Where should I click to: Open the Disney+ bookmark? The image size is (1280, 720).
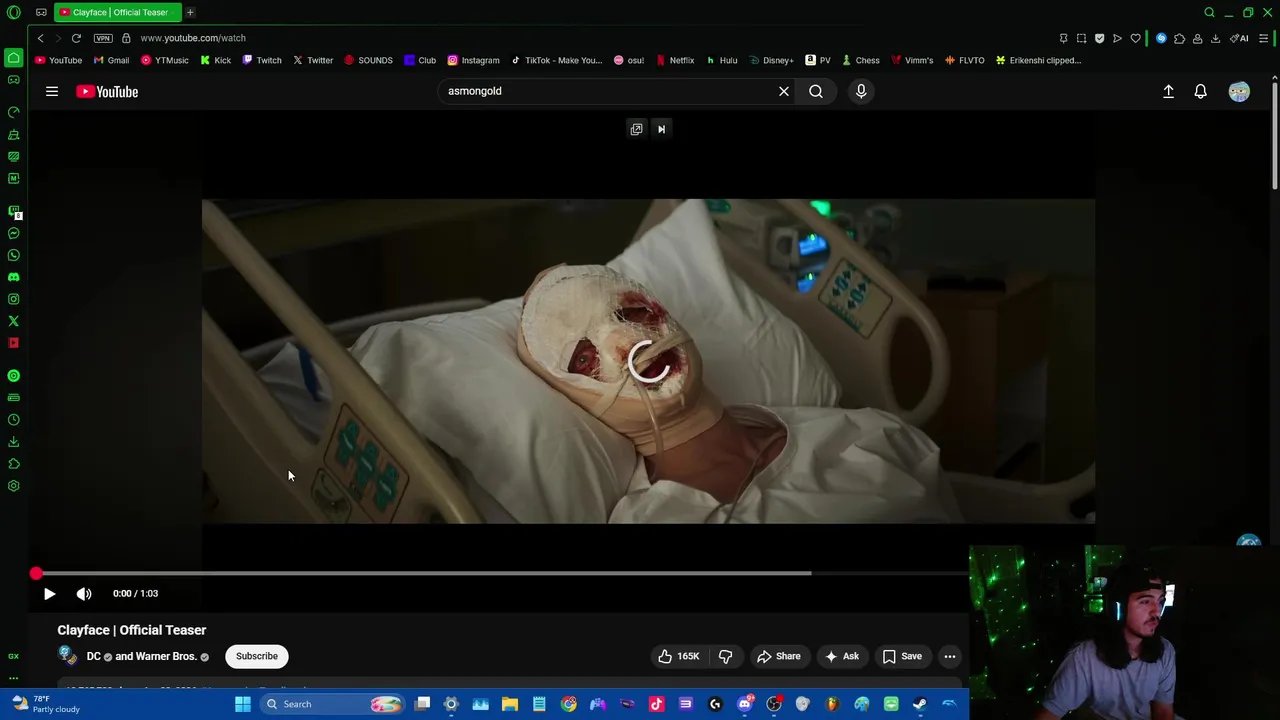tap(771, 60)
